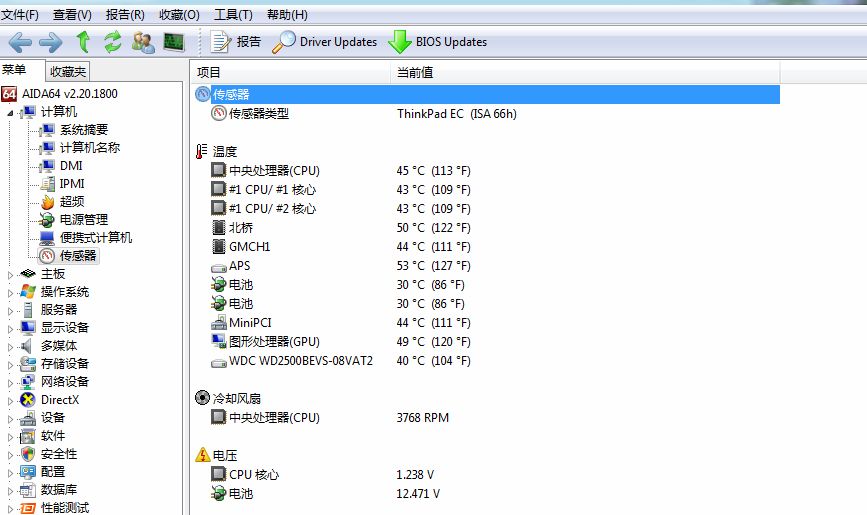This screenshot has height=515, width=867.
Task: Click the green monitor graph toolbar icon
Action: pos(174,42)
